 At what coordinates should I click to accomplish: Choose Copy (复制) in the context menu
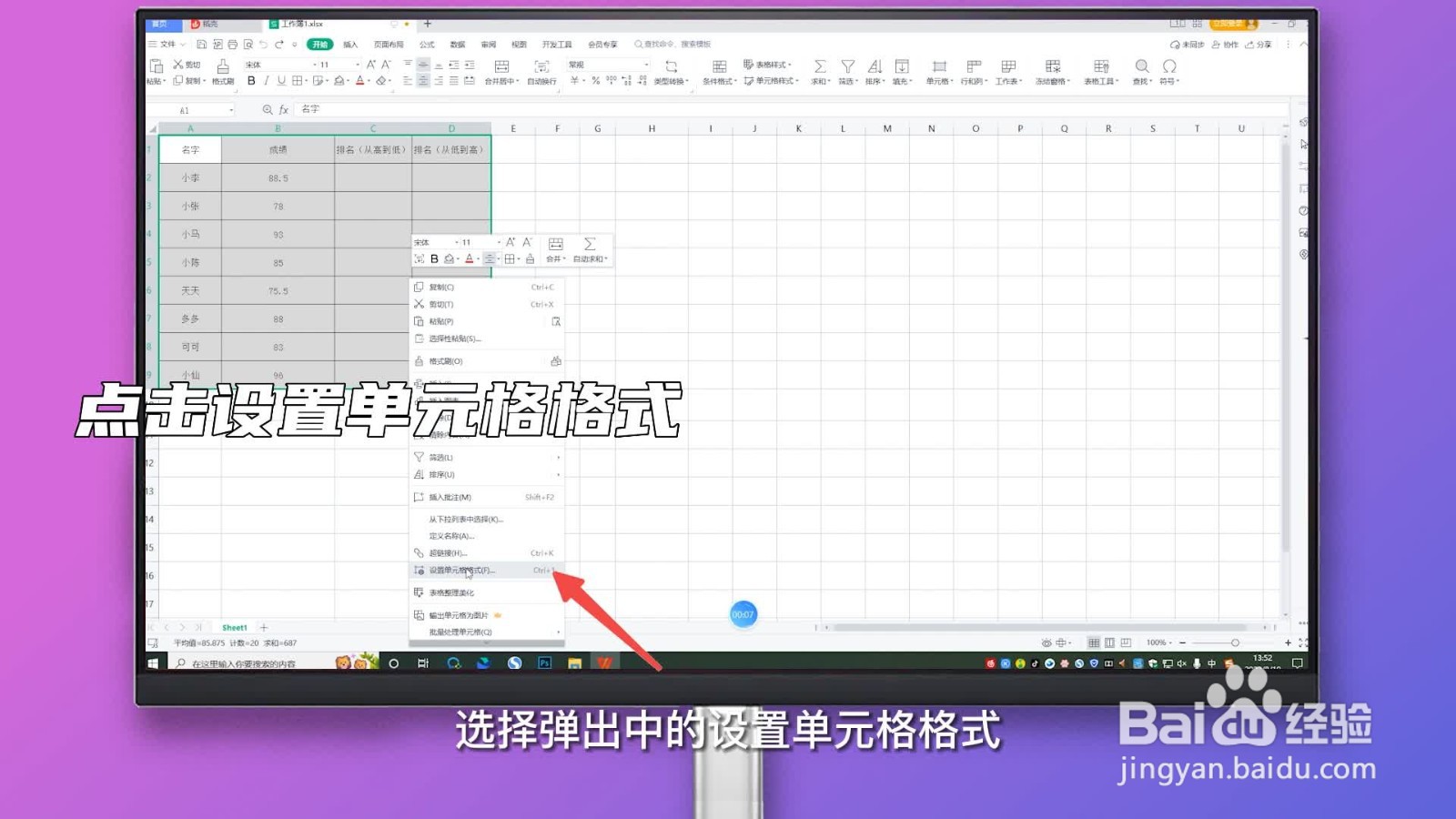click(x=487, y=287)
